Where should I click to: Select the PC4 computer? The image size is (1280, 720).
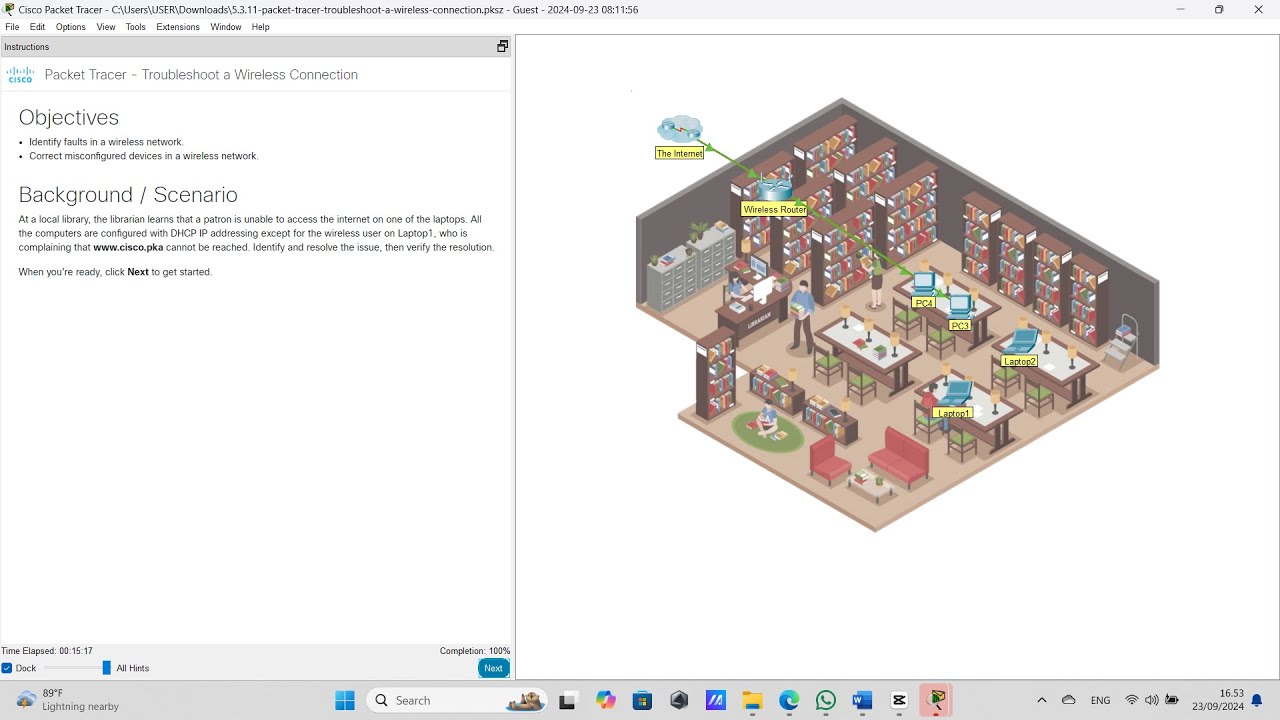923,283
